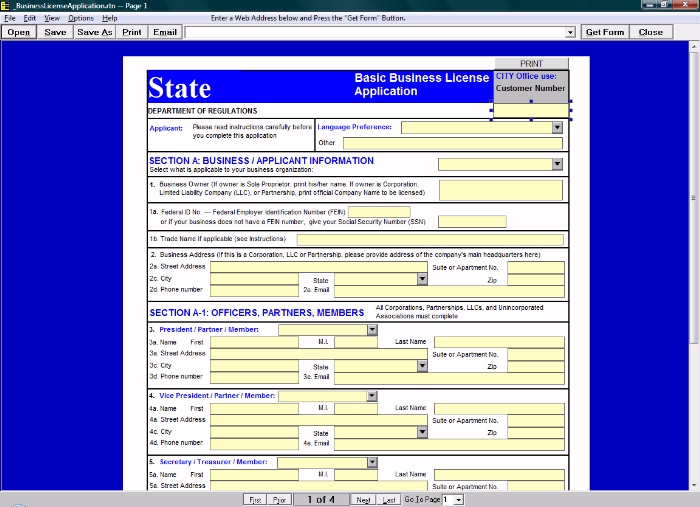
Task: Click the 3c City field
Action: click(254, 366)
